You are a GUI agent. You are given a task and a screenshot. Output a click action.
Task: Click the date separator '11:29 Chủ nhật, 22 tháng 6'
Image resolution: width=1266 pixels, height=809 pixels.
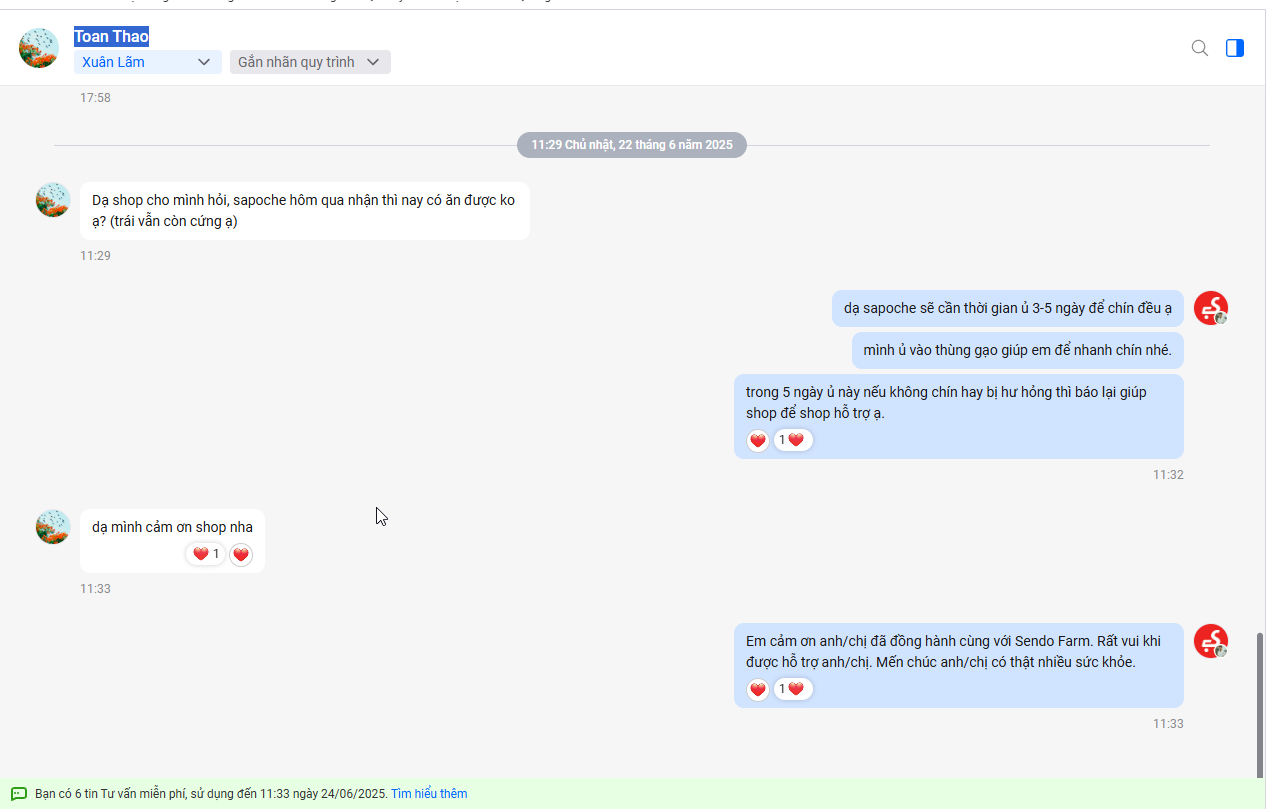(632, 145)
